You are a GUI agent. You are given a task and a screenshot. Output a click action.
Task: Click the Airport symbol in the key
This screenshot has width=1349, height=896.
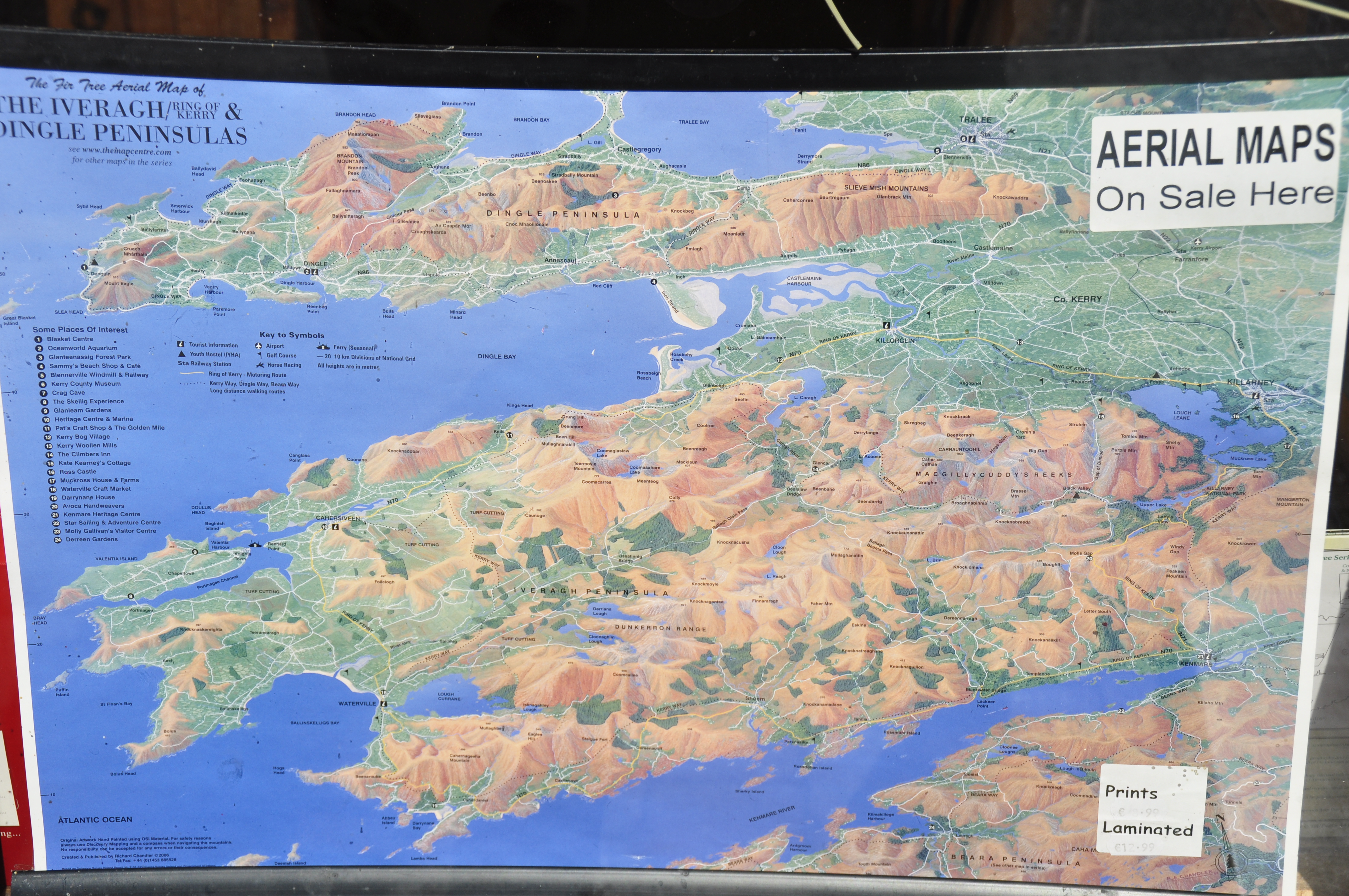258,346
